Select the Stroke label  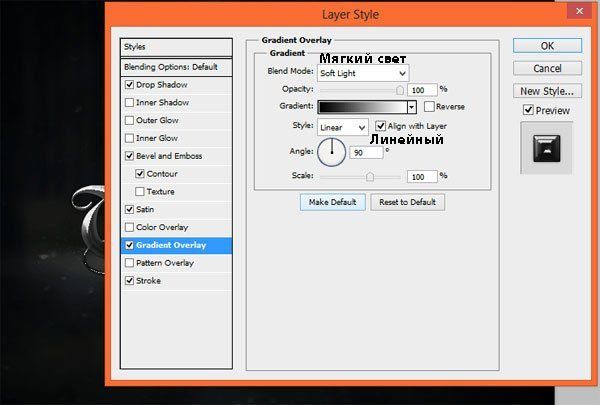(x=148, y=281)
